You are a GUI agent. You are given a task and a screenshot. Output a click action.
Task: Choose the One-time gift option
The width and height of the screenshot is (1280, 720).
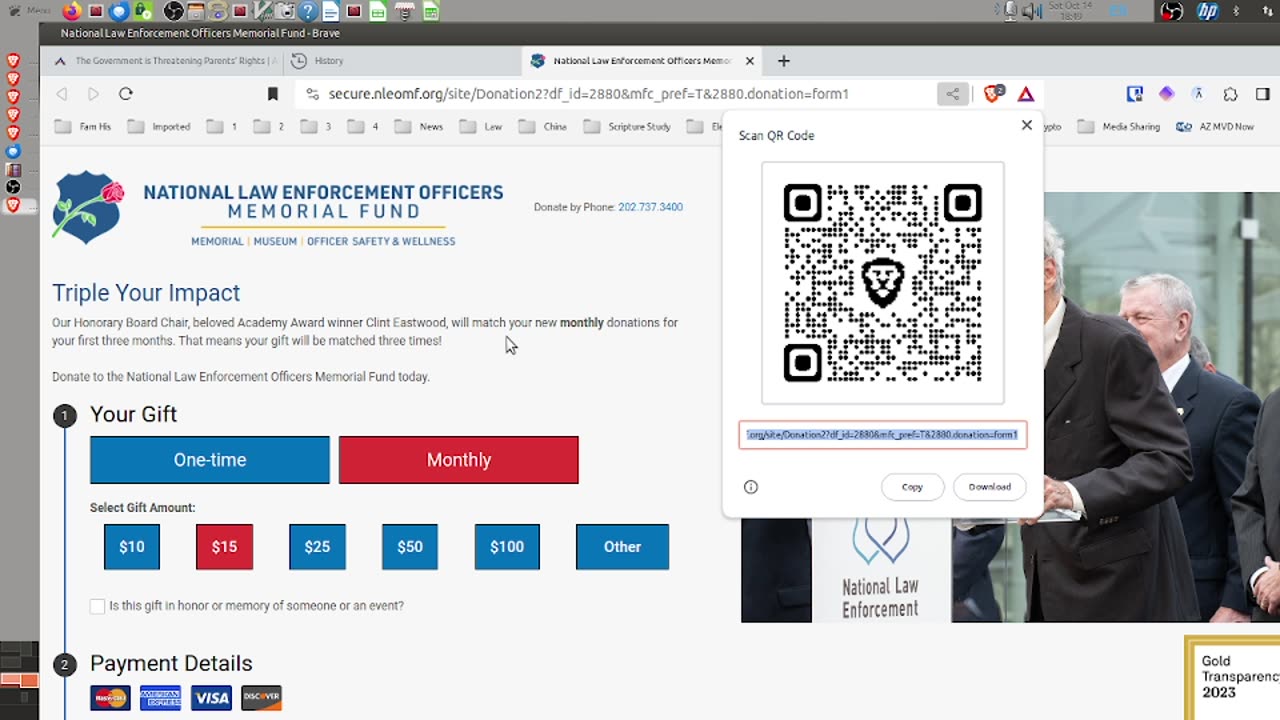[x=210, y=460]
